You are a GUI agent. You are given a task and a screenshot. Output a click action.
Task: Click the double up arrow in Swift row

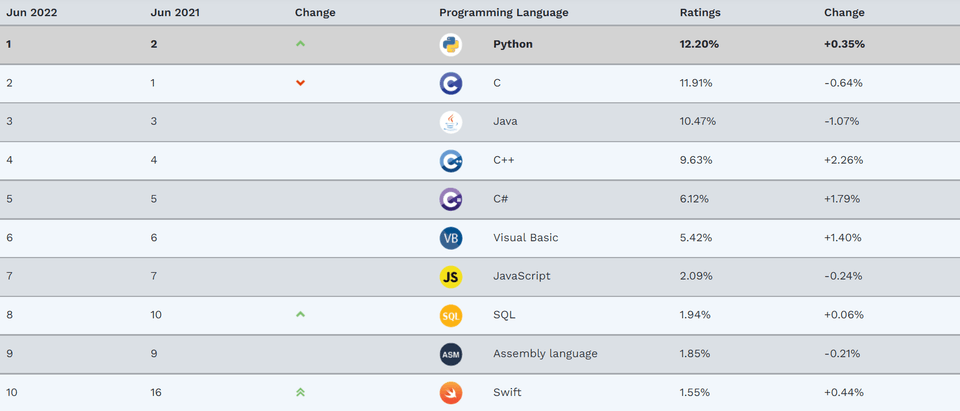tap(300, 393)
